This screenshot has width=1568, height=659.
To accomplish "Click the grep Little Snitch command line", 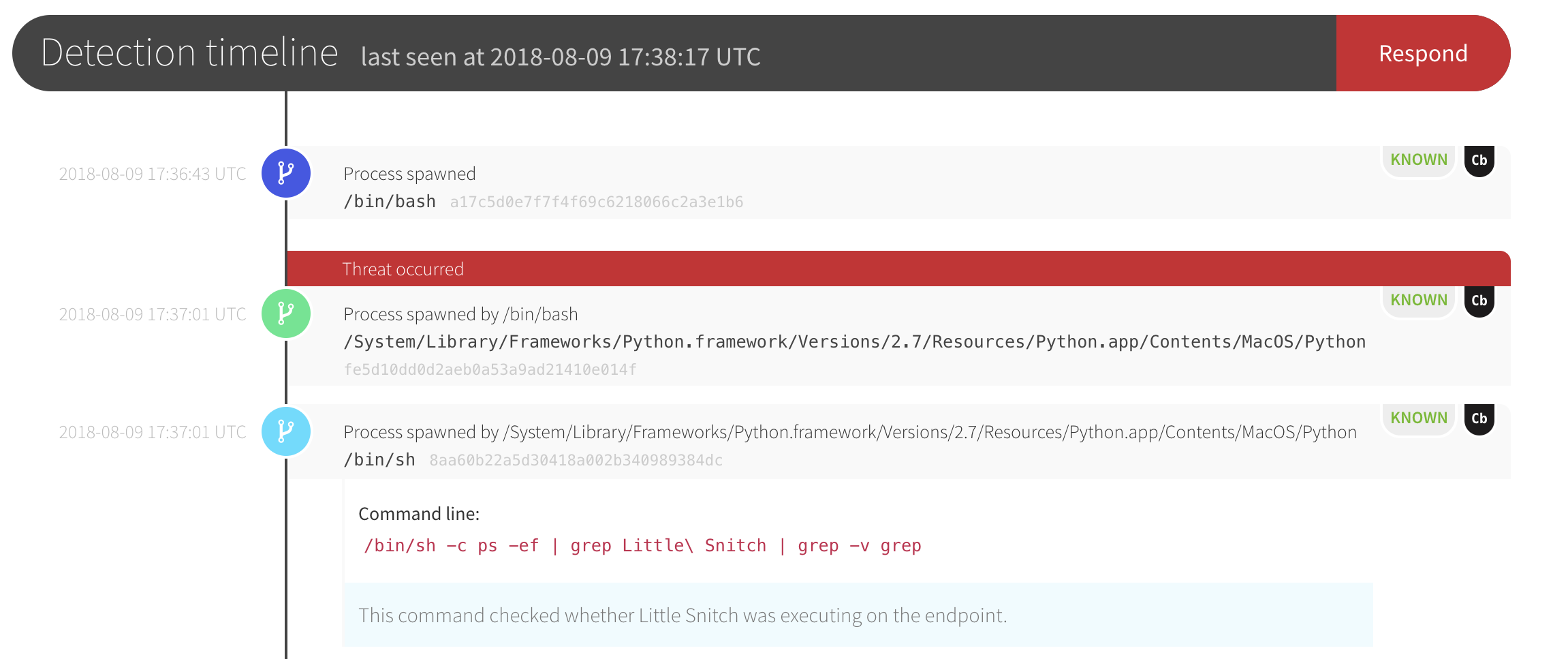I will coord(642,546).
